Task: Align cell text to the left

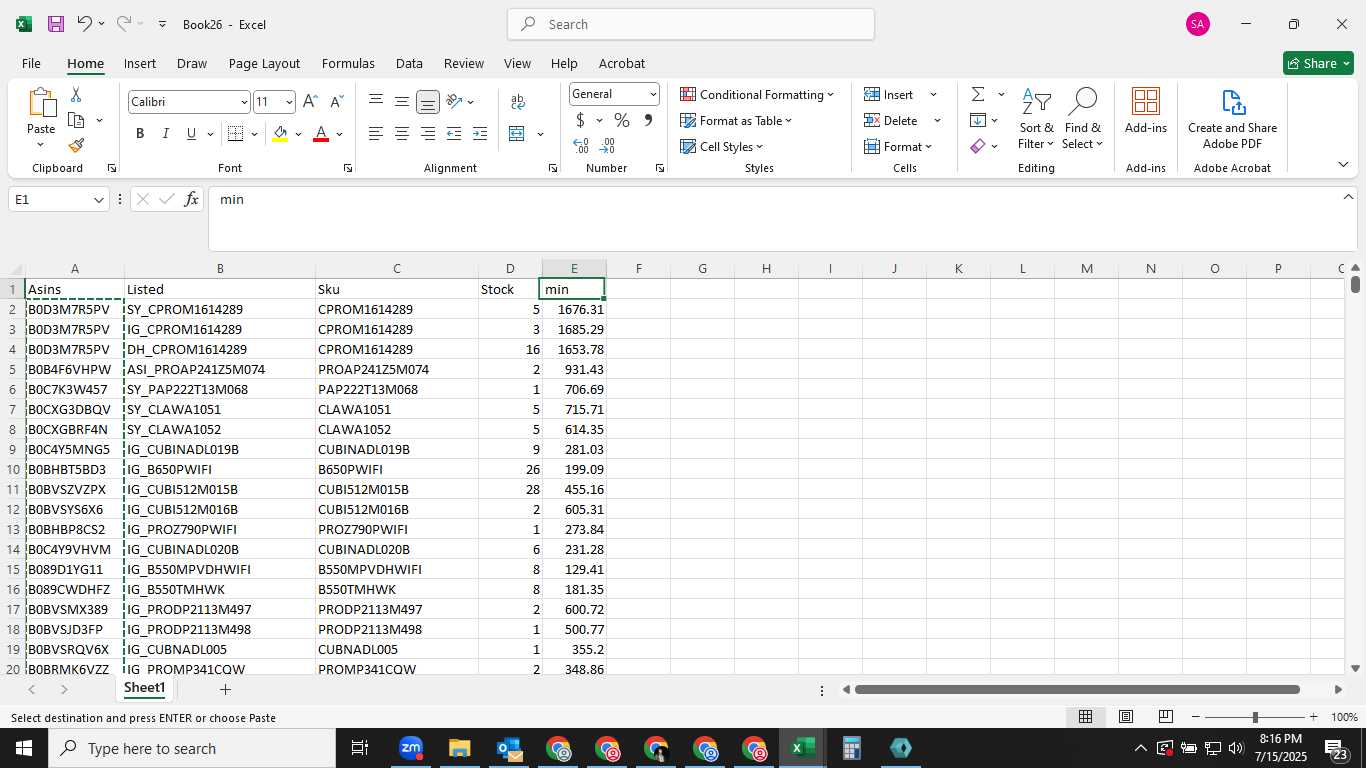Action: pos(376,134)
